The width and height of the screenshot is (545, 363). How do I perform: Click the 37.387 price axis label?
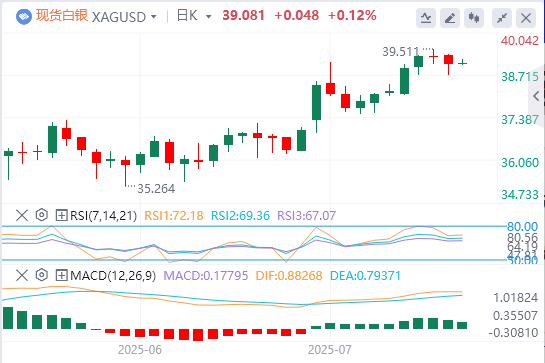[520, 120]
